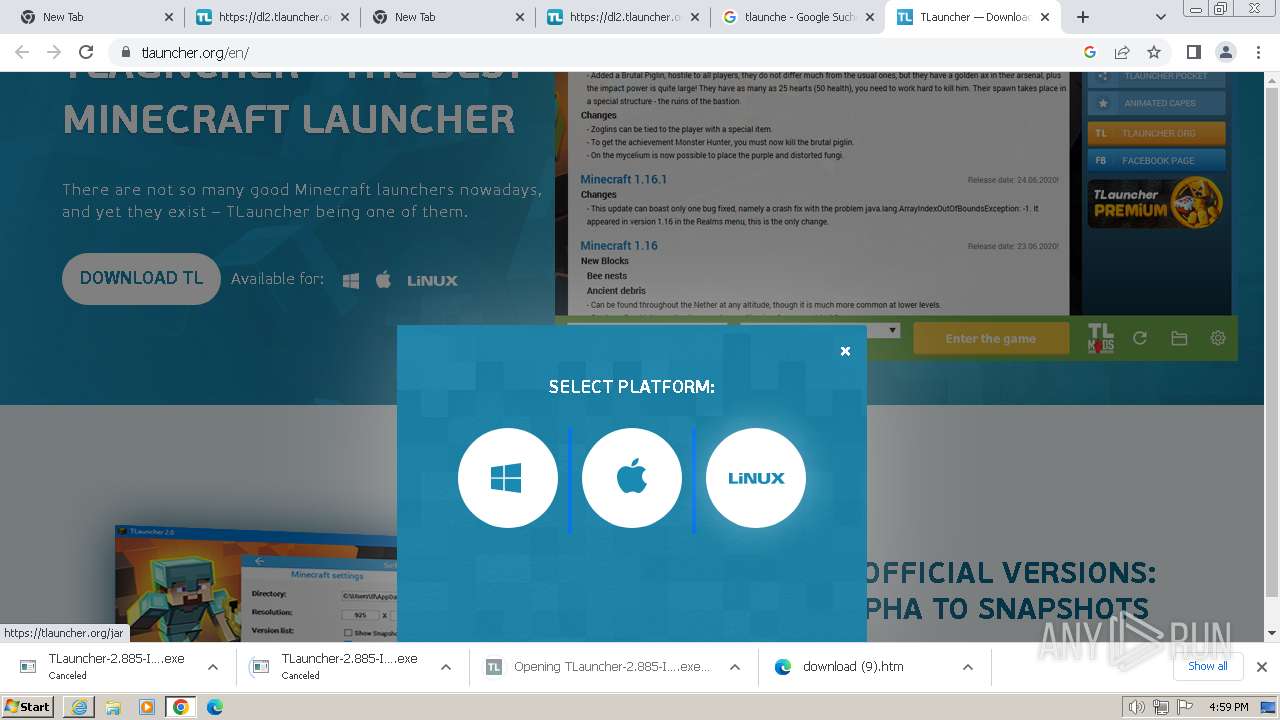Click Show all downloads
Image resolution: width=1280 pixels, height=720 pixels.
pyautogui.click(x=1207, y=666)
